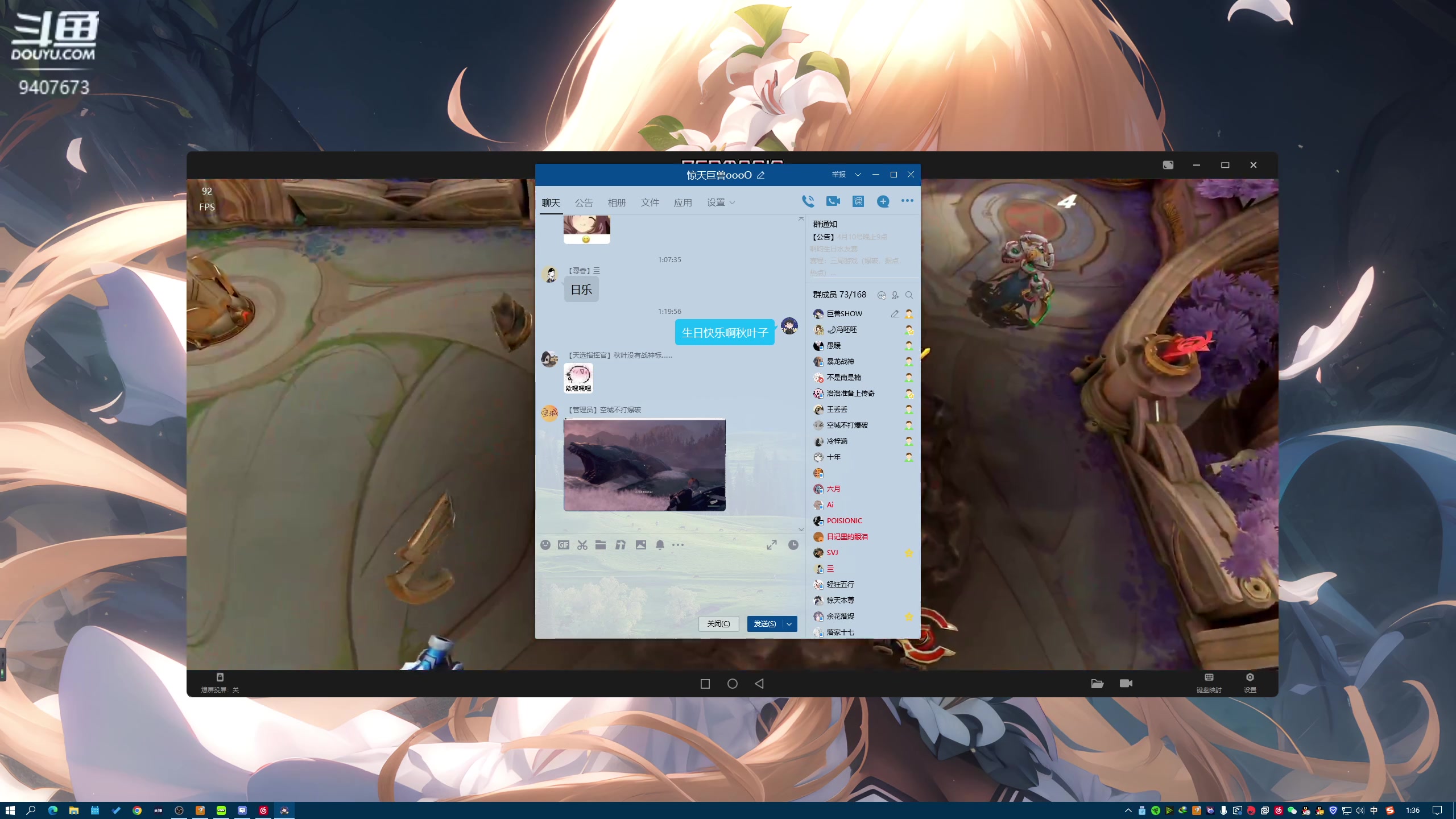
Task: Click the message input text area
Action: pos(669,583)
